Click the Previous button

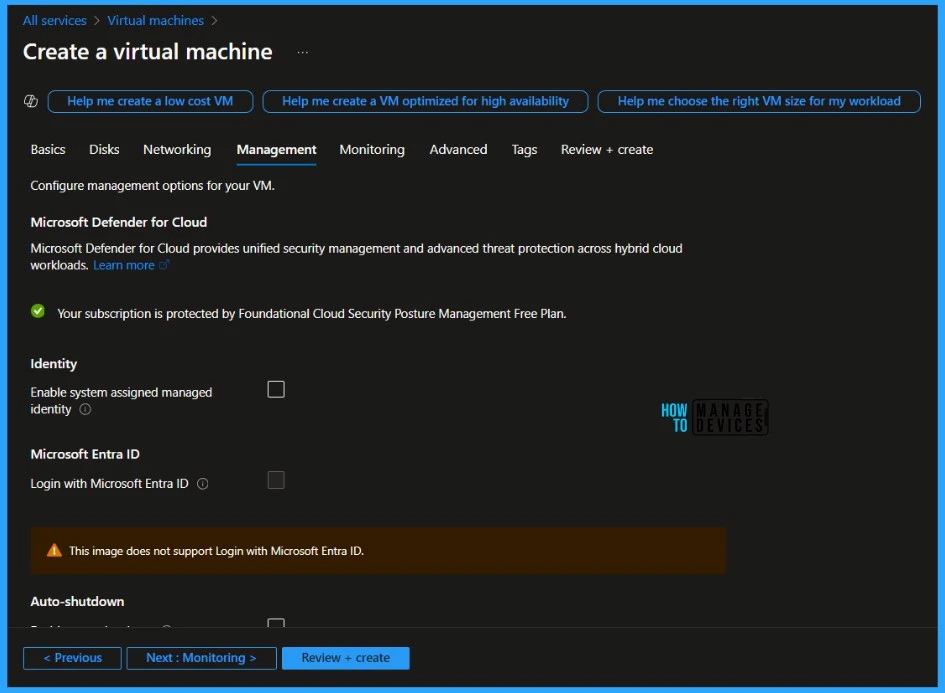click(72, 658)
